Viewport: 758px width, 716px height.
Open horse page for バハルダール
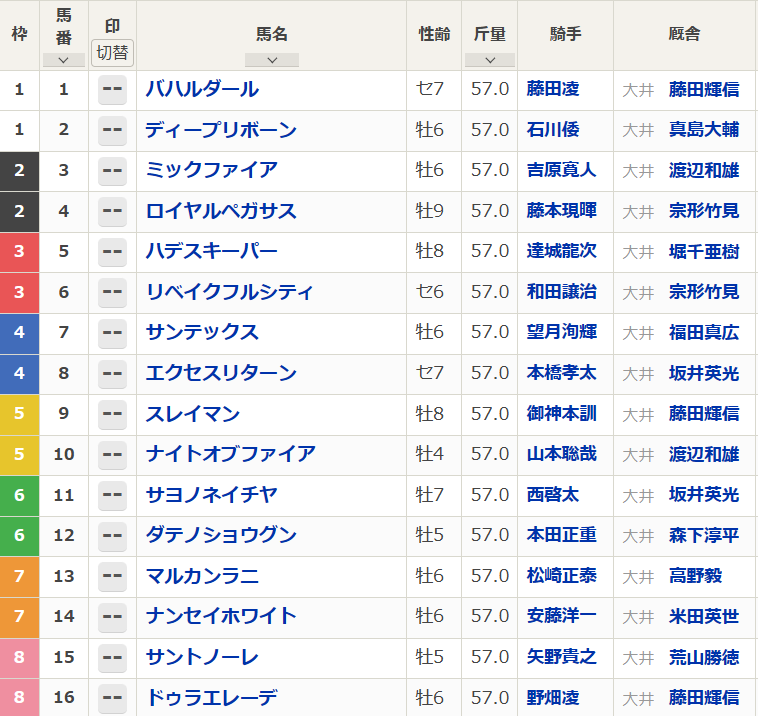[202, 89]
